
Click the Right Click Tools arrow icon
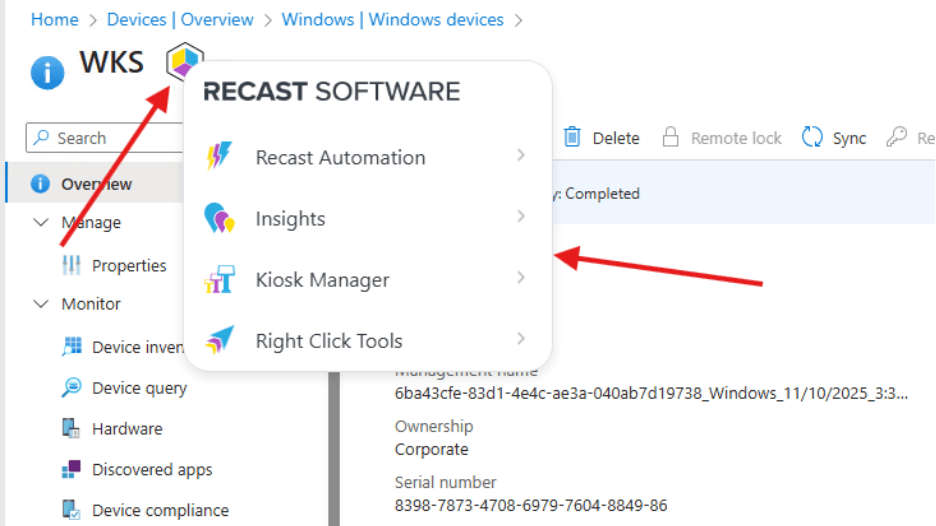219,340
